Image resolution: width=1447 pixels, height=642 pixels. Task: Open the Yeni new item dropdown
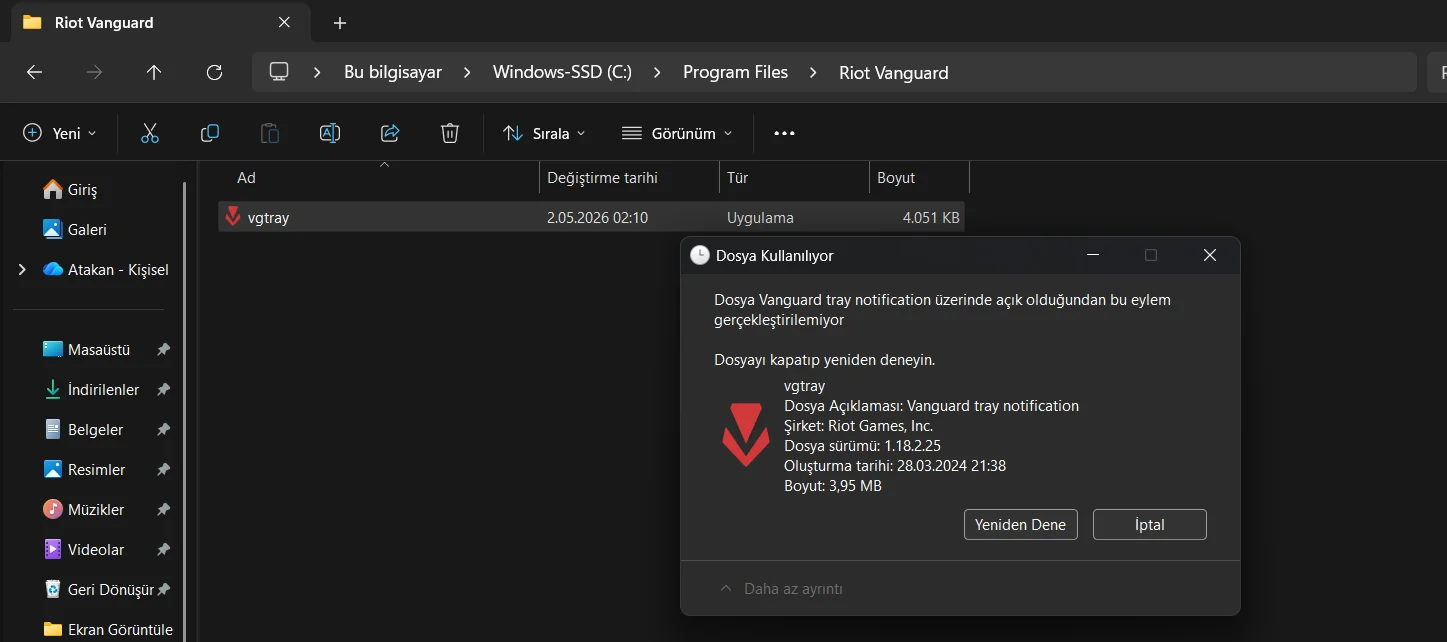click(x=60, y=133)
